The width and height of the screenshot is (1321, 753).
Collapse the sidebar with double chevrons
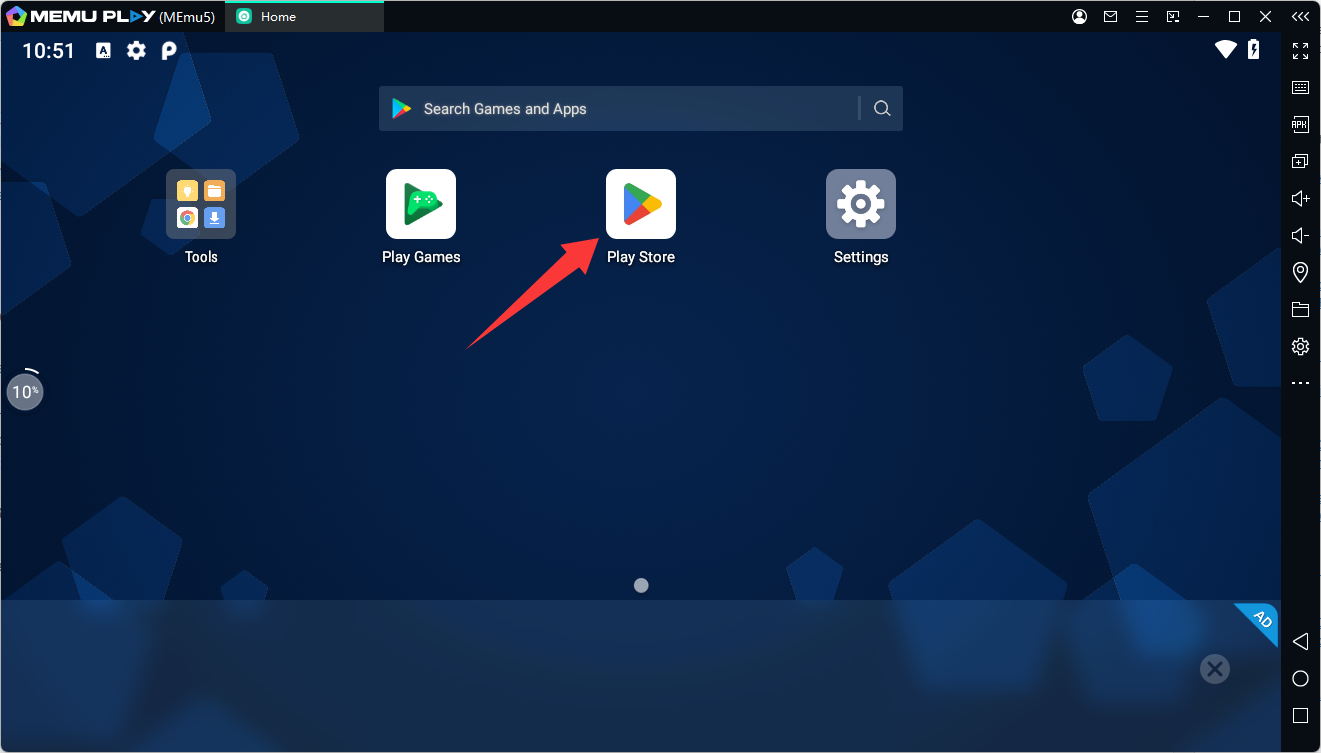[x=1300, y=16]
